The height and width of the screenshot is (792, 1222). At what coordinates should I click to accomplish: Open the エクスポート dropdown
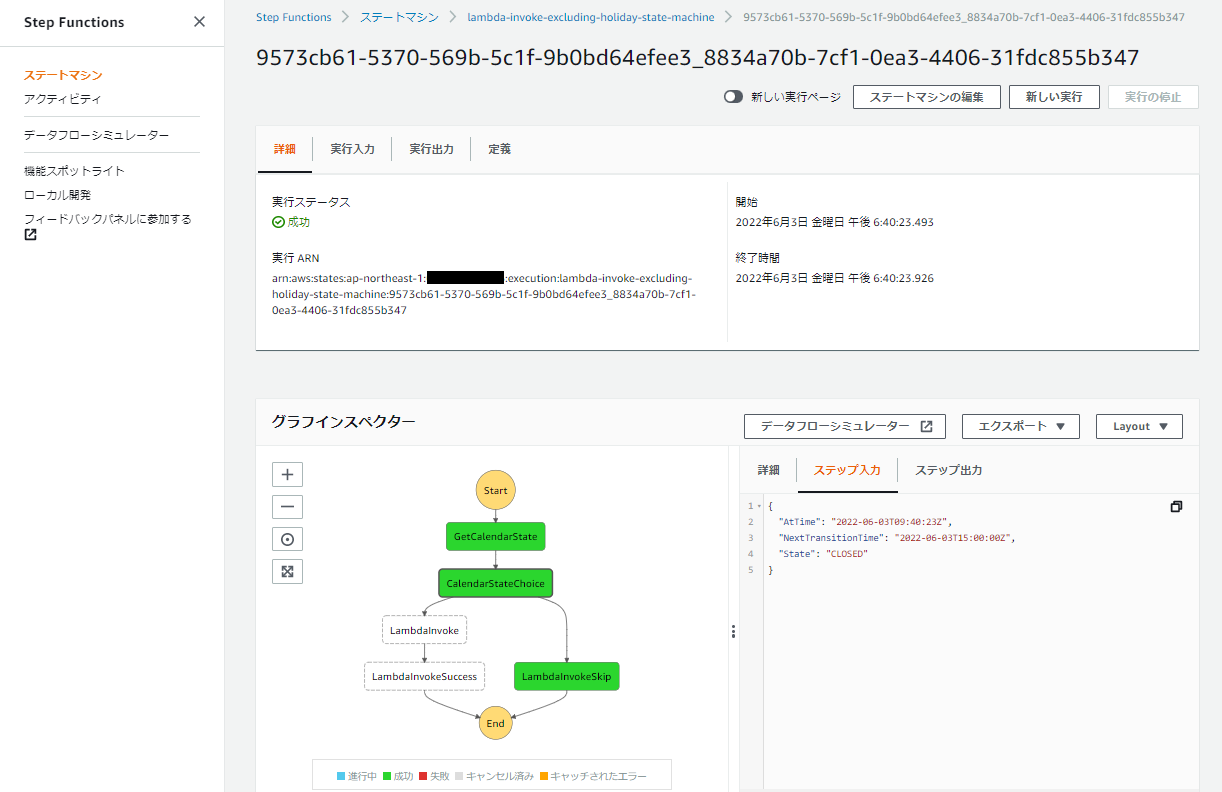(x=1020, y=426)
